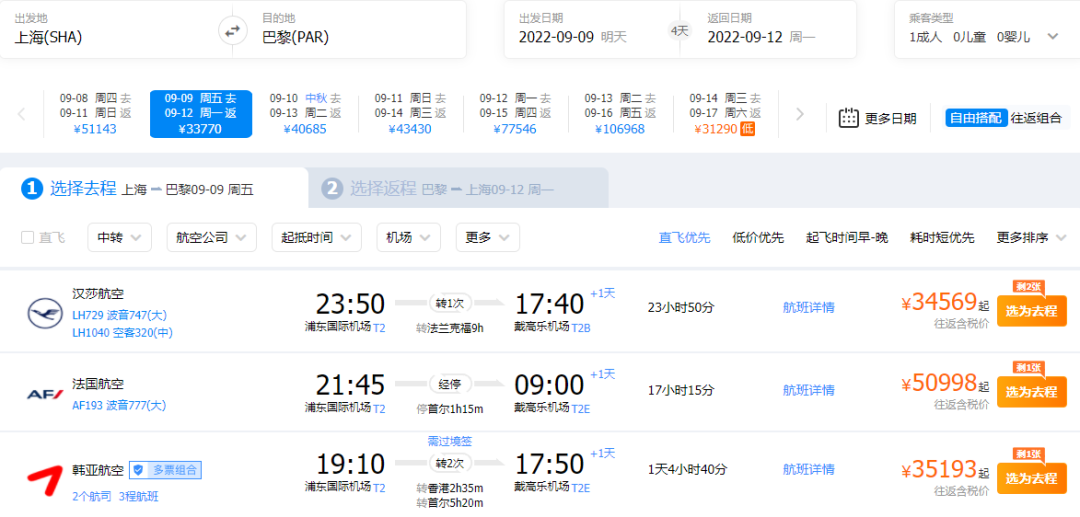Swap departure and destination cities
This screenshot has width=1080, height=517.
coord(232,30)
